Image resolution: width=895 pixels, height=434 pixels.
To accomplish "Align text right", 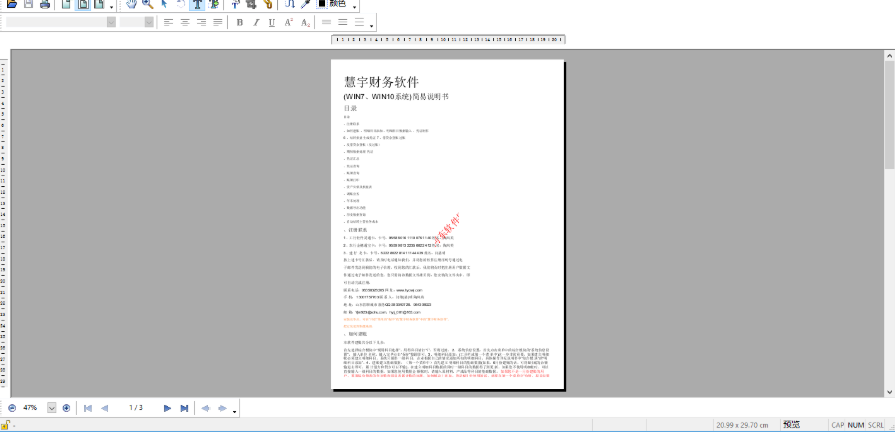I will tap(201, 22).
